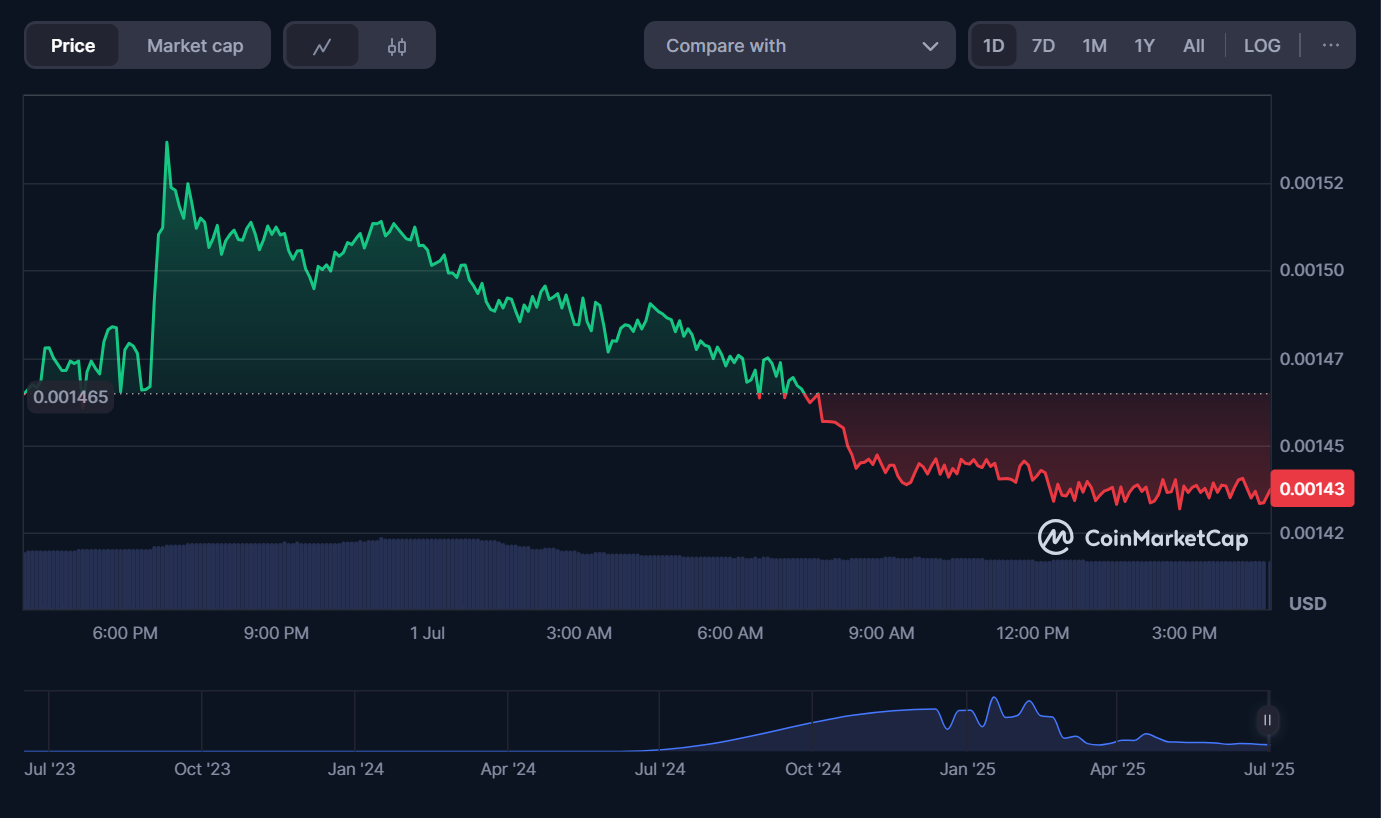The width and height of the screenshot is (1381, 818).
Task: Click the current price label 0.00143
Action: [x=1311, y=490]
